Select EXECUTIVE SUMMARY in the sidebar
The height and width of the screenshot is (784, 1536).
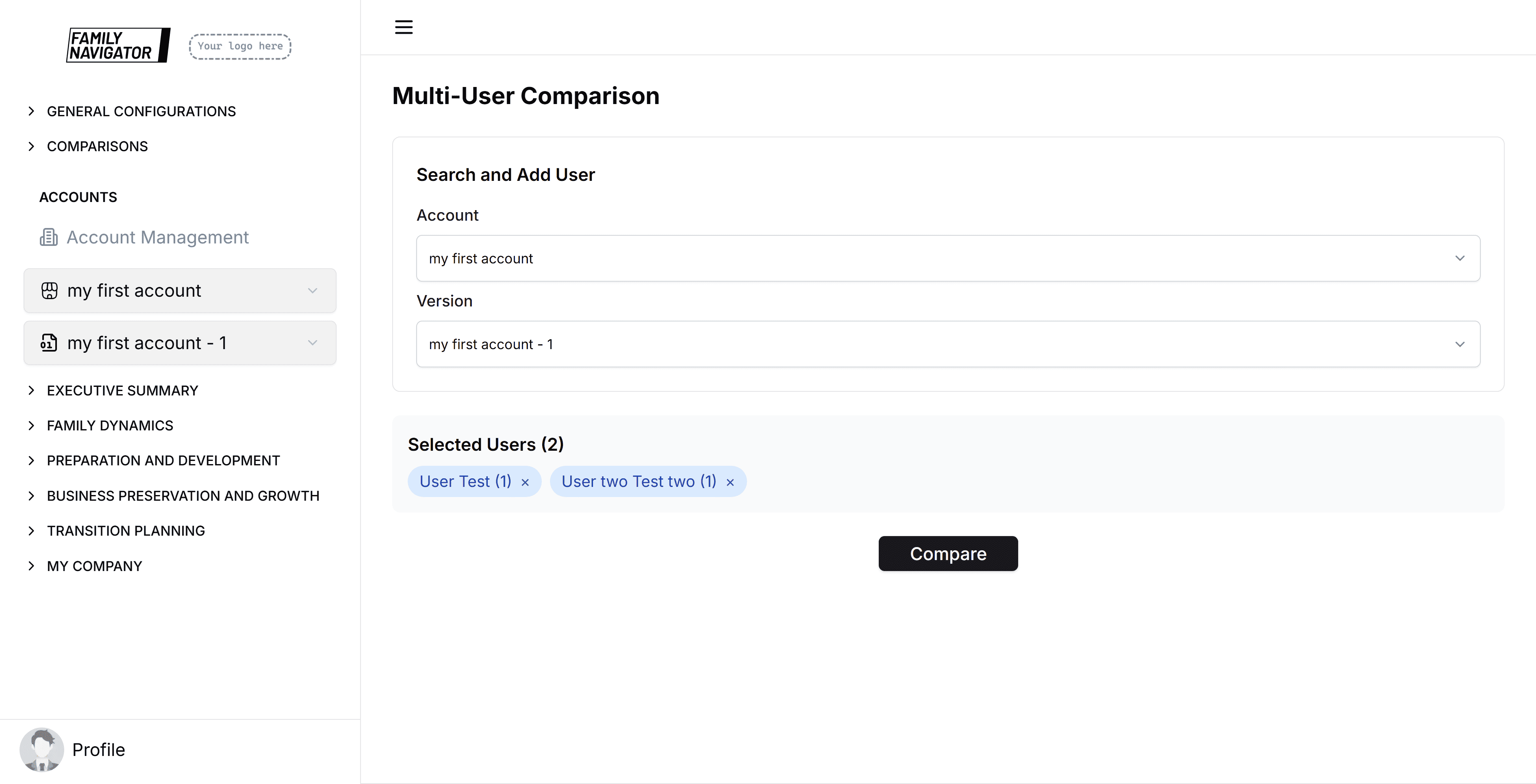pyautogui.click(x=122, y=391)
